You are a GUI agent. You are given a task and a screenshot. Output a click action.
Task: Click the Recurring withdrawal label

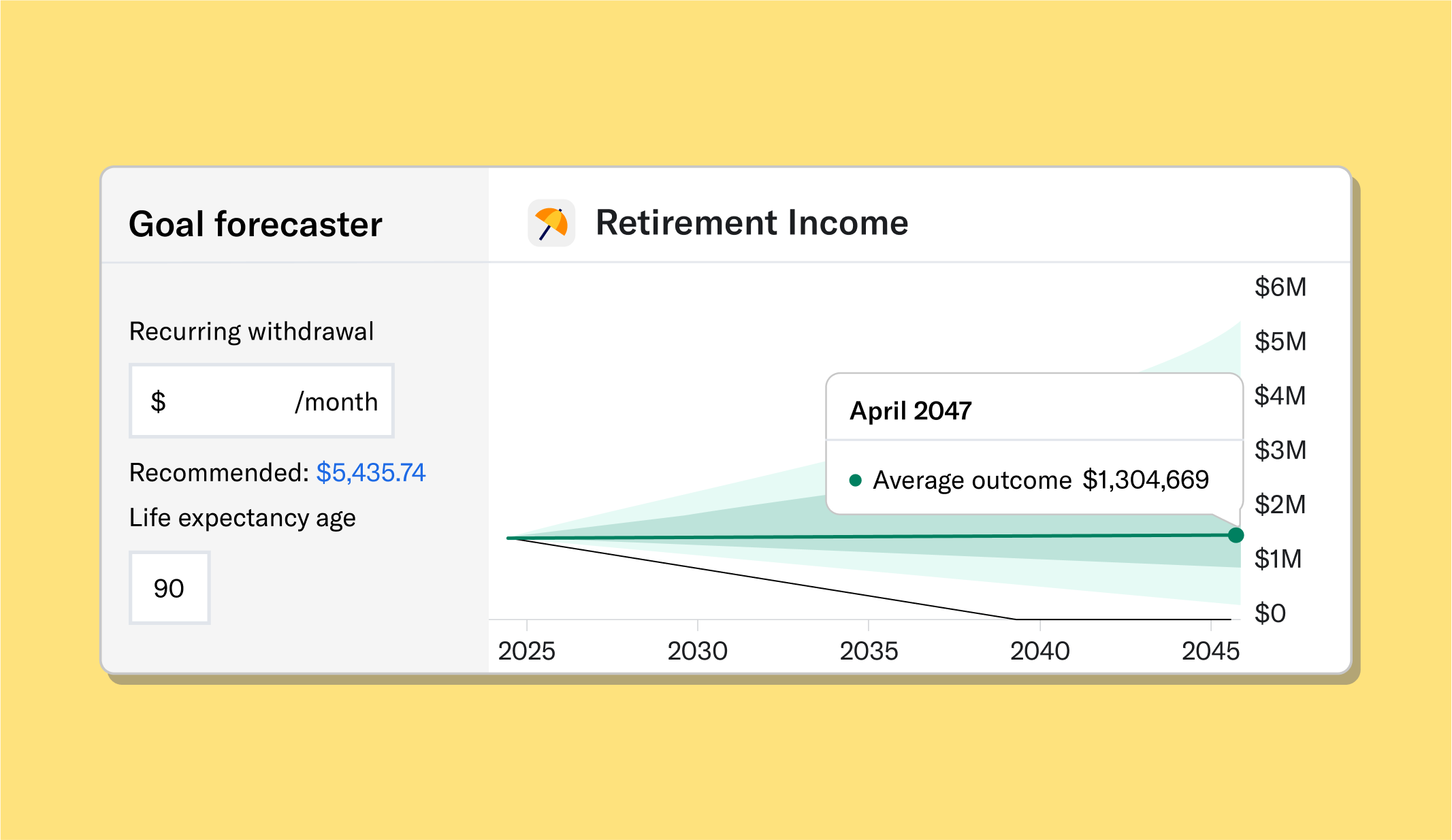(x=252, y=332)
